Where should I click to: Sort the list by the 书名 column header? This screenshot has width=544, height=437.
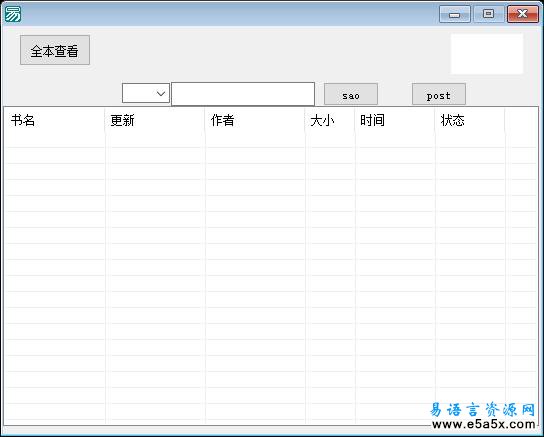coord(54,120)
